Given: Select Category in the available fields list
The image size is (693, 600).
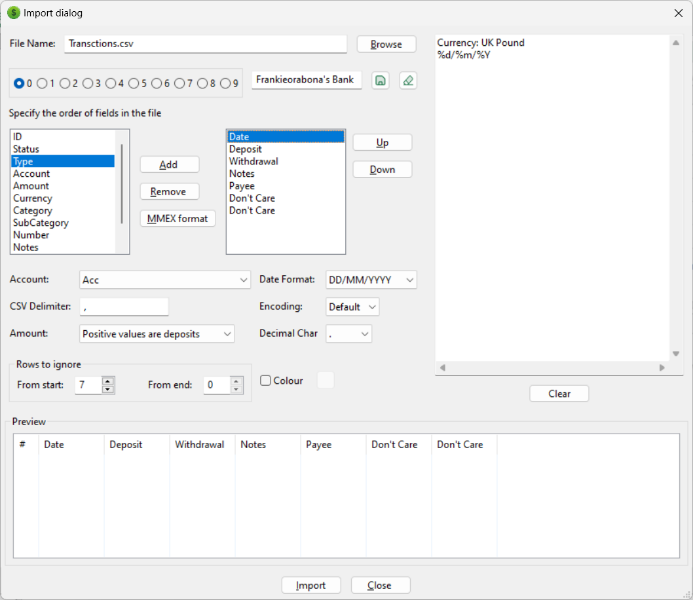Looking at the screenshot, I should 33,211.
